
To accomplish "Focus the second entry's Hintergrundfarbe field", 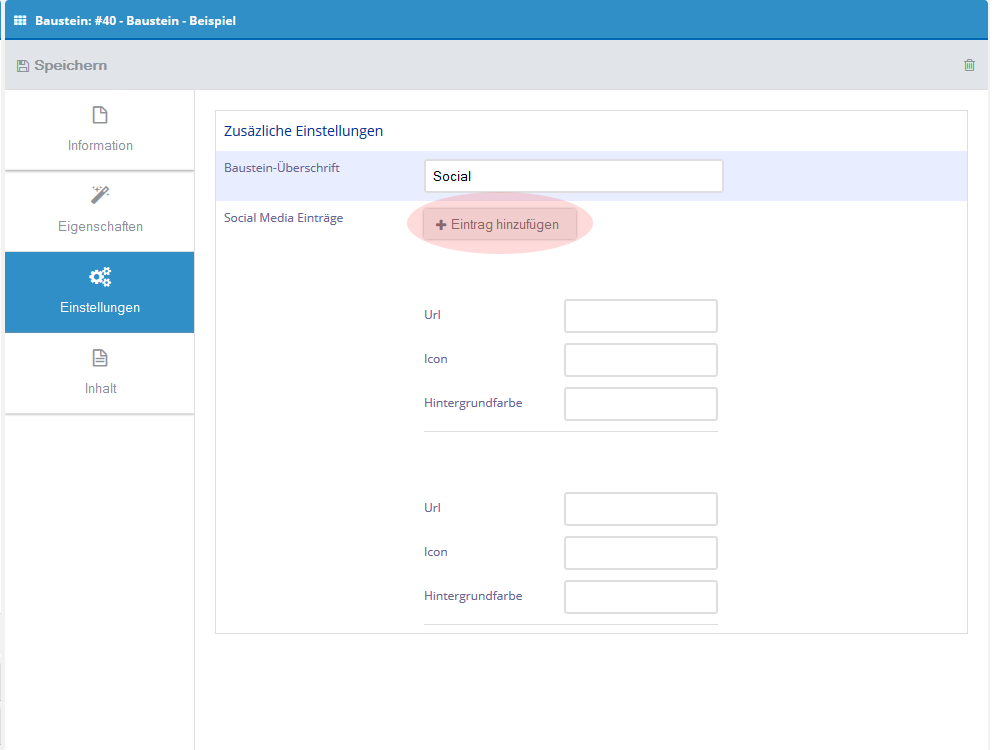I will tap(640, 597).
